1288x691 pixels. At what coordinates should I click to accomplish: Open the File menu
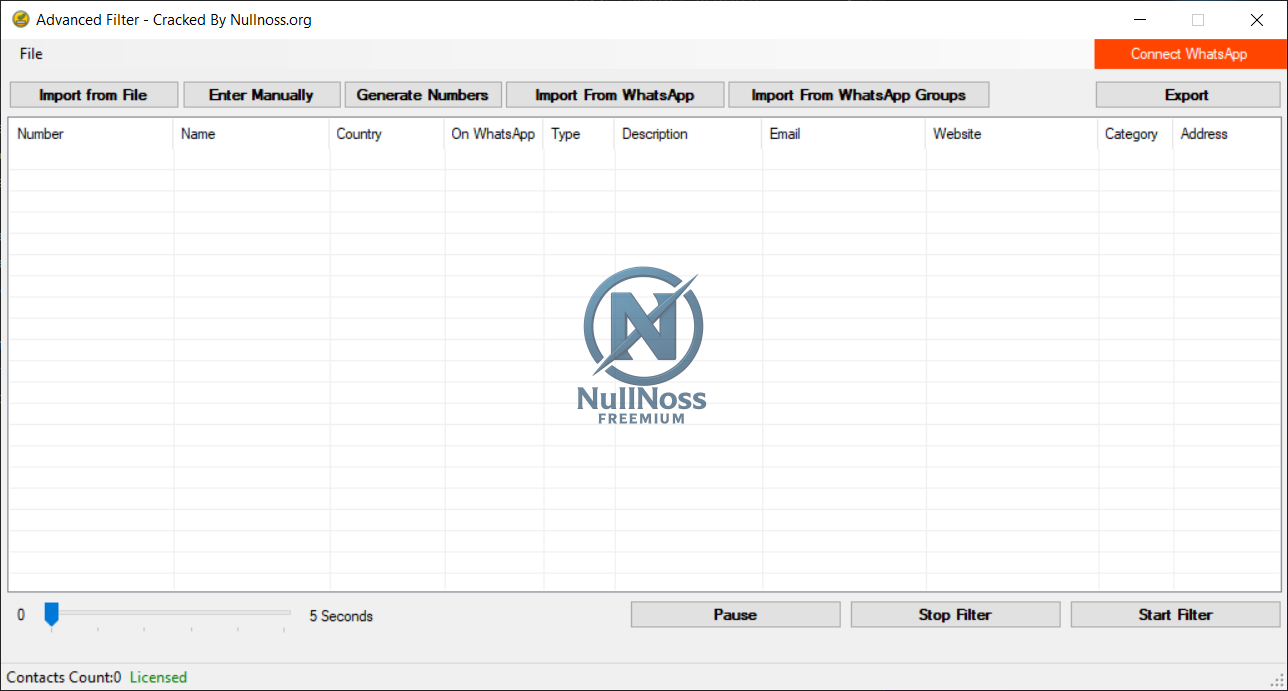pyautogui.click(x=31, y=54)
